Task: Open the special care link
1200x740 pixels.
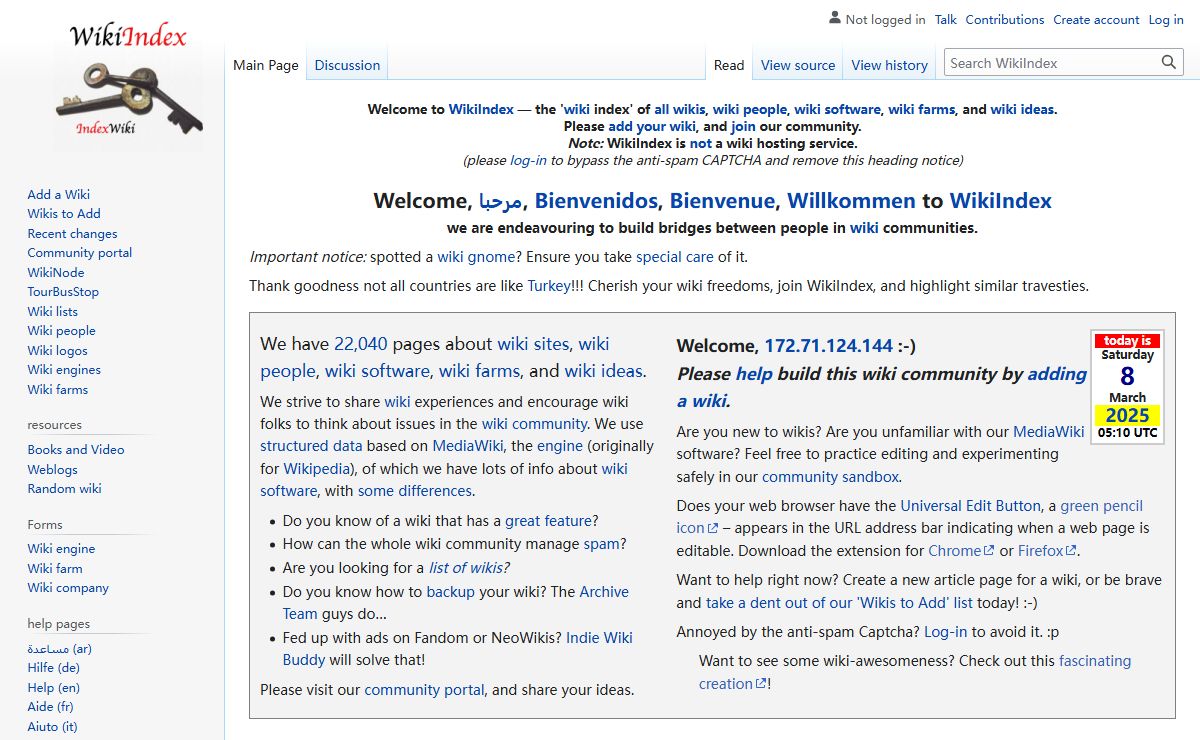Action: pyautogui.click(x=675, y=257)
